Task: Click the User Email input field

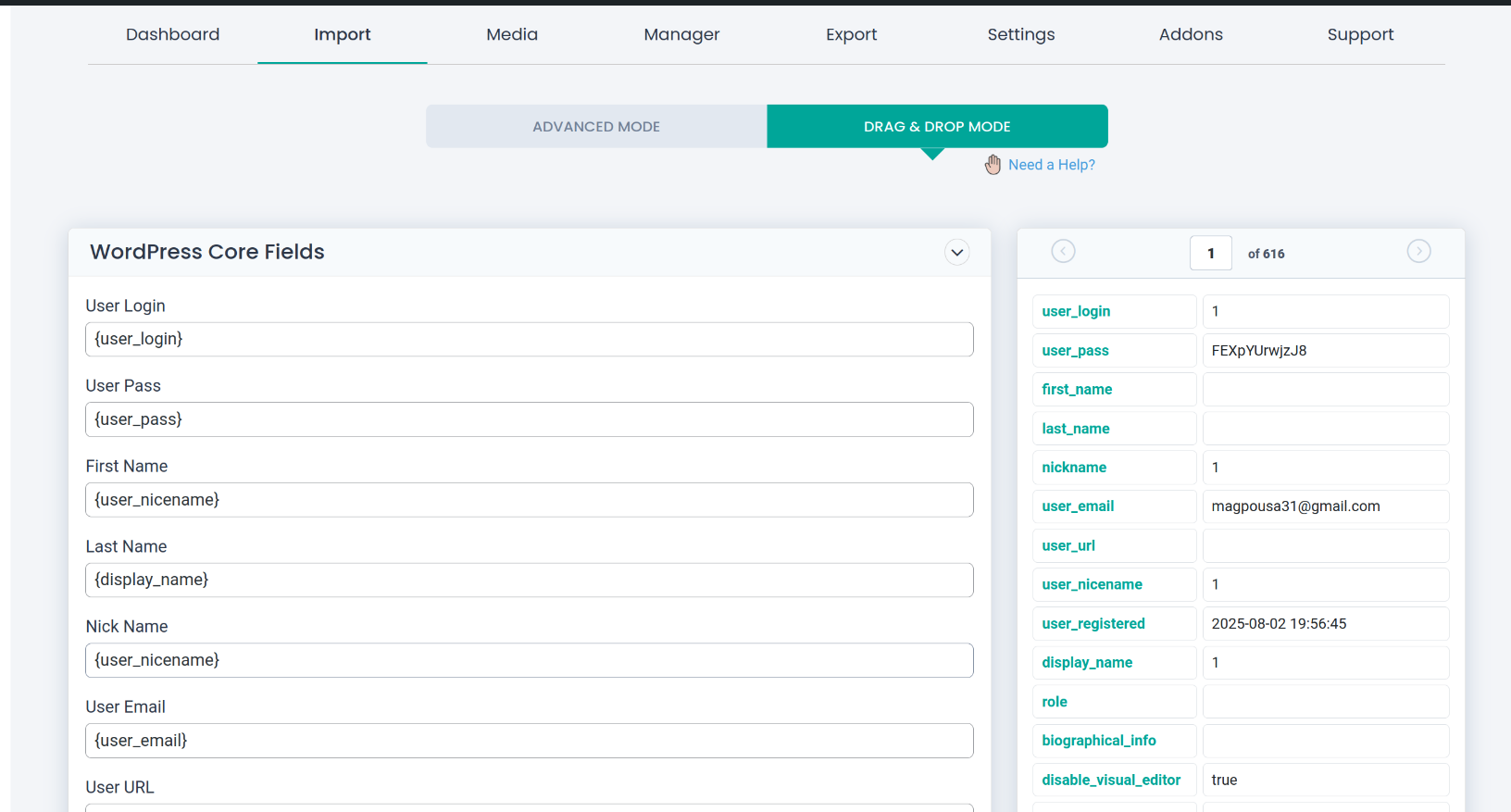Action: (529, 741)
